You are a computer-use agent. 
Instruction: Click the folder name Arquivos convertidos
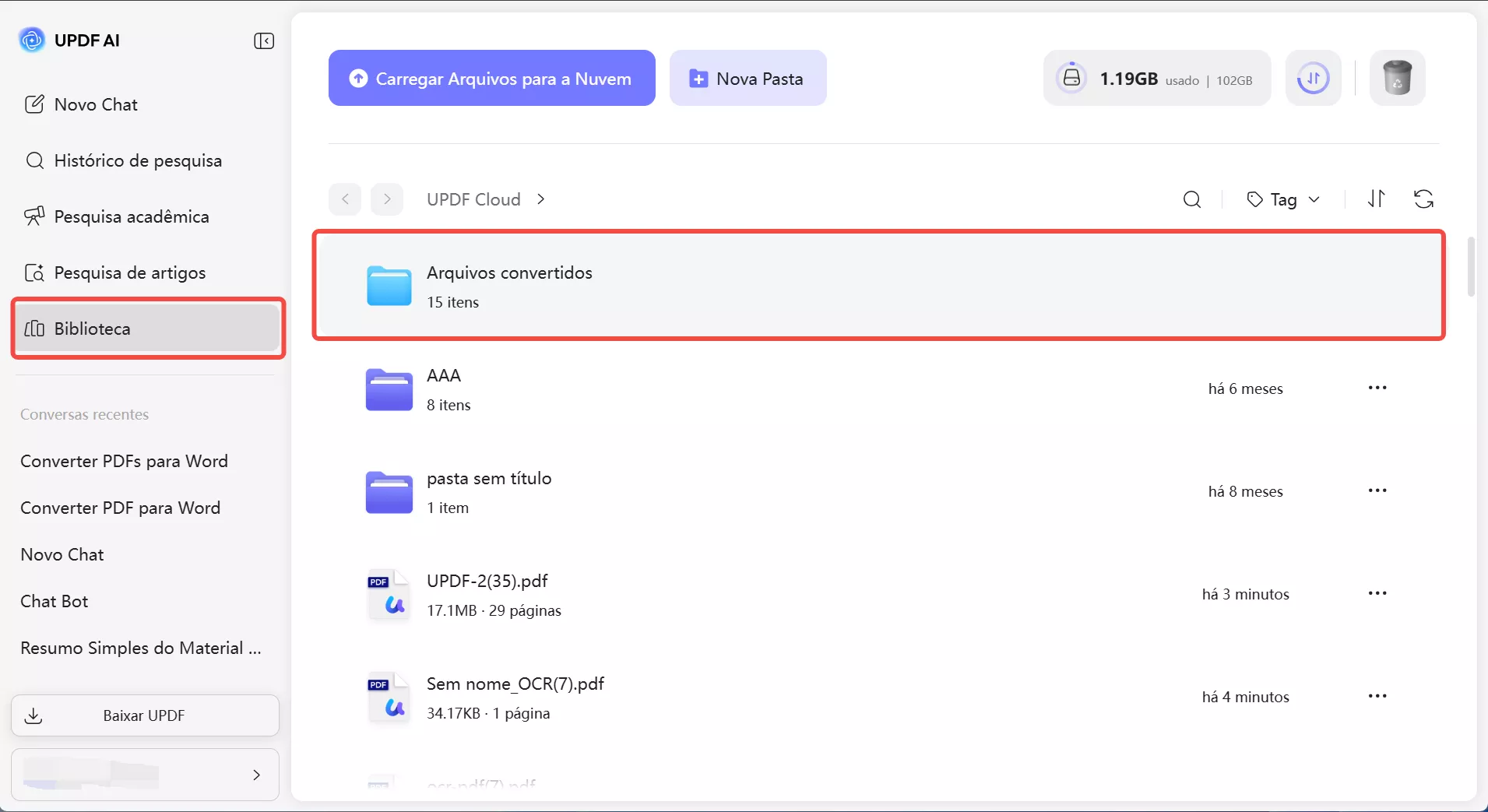click(509, 272)
